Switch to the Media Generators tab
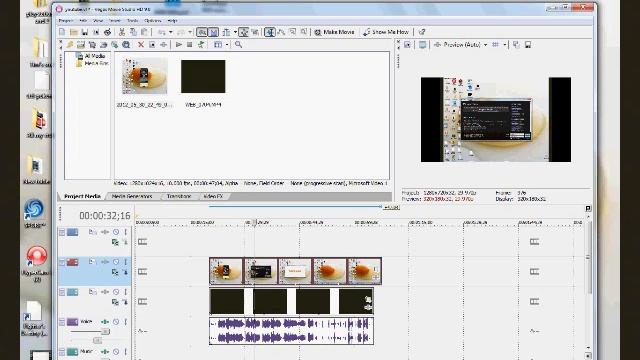The image size is (640, 360). tap(132, 196)
